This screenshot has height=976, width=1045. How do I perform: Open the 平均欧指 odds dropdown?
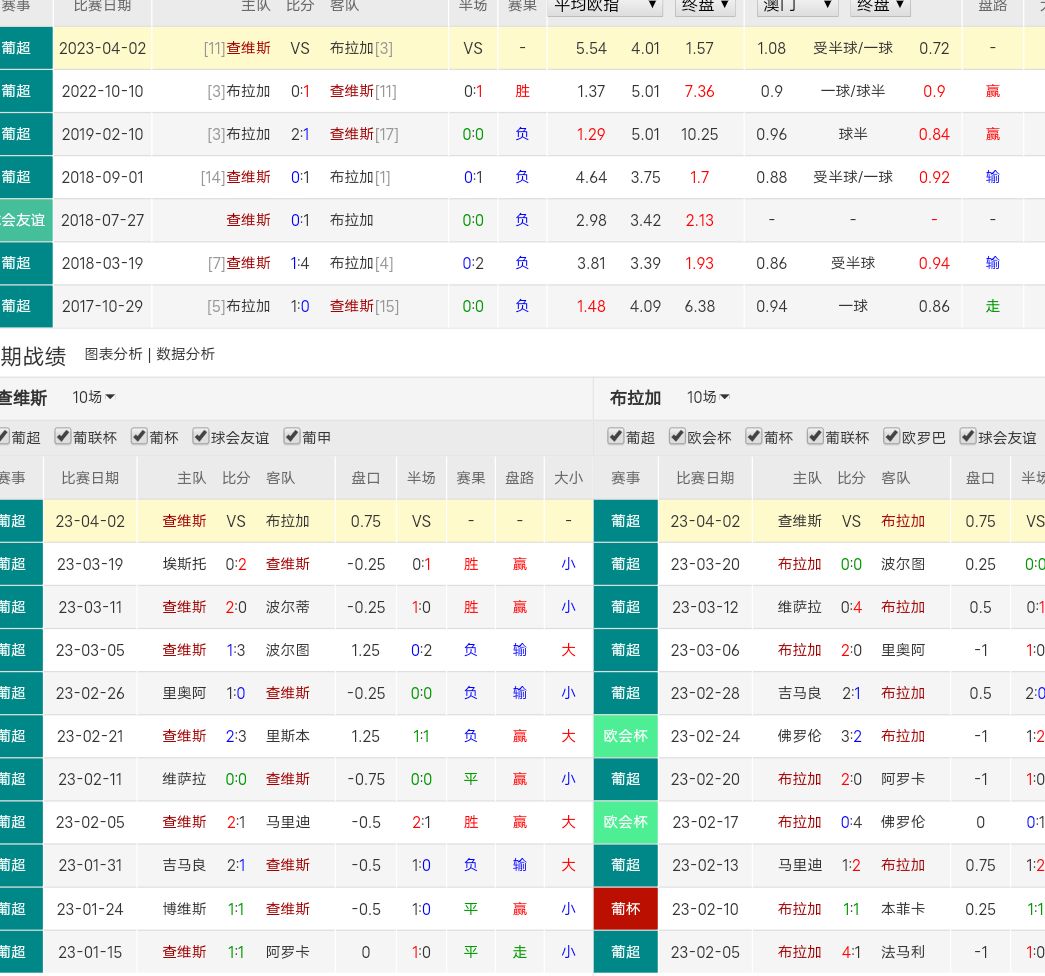(x=605, y=5)
